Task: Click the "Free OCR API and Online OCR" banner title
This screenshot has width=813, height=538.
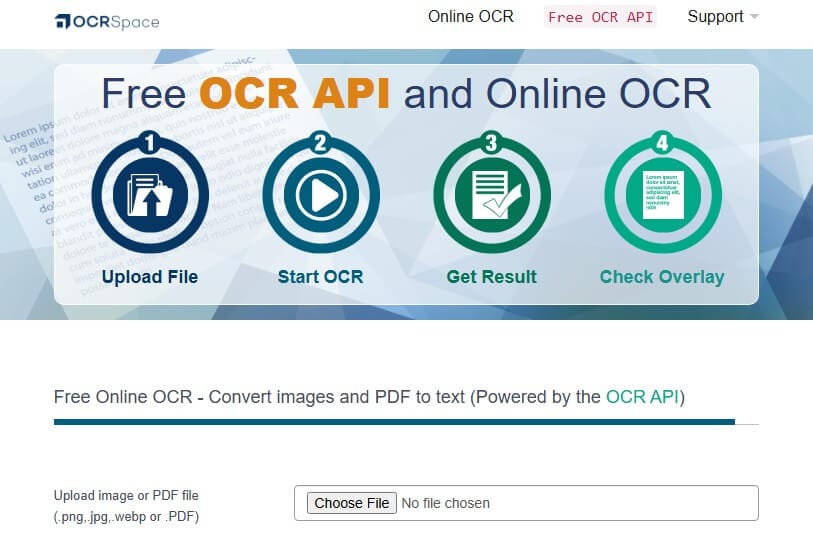Action: point(406,94)
